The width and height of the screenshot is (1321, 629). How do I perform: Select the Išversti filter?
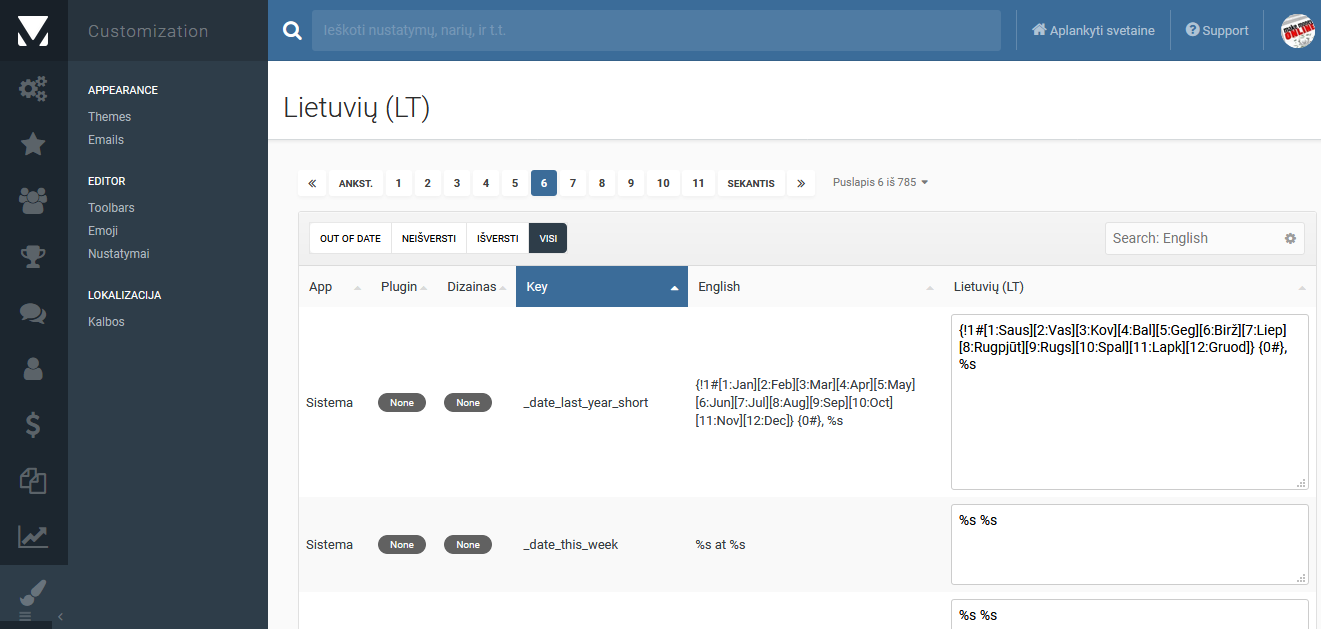point(497,239)
